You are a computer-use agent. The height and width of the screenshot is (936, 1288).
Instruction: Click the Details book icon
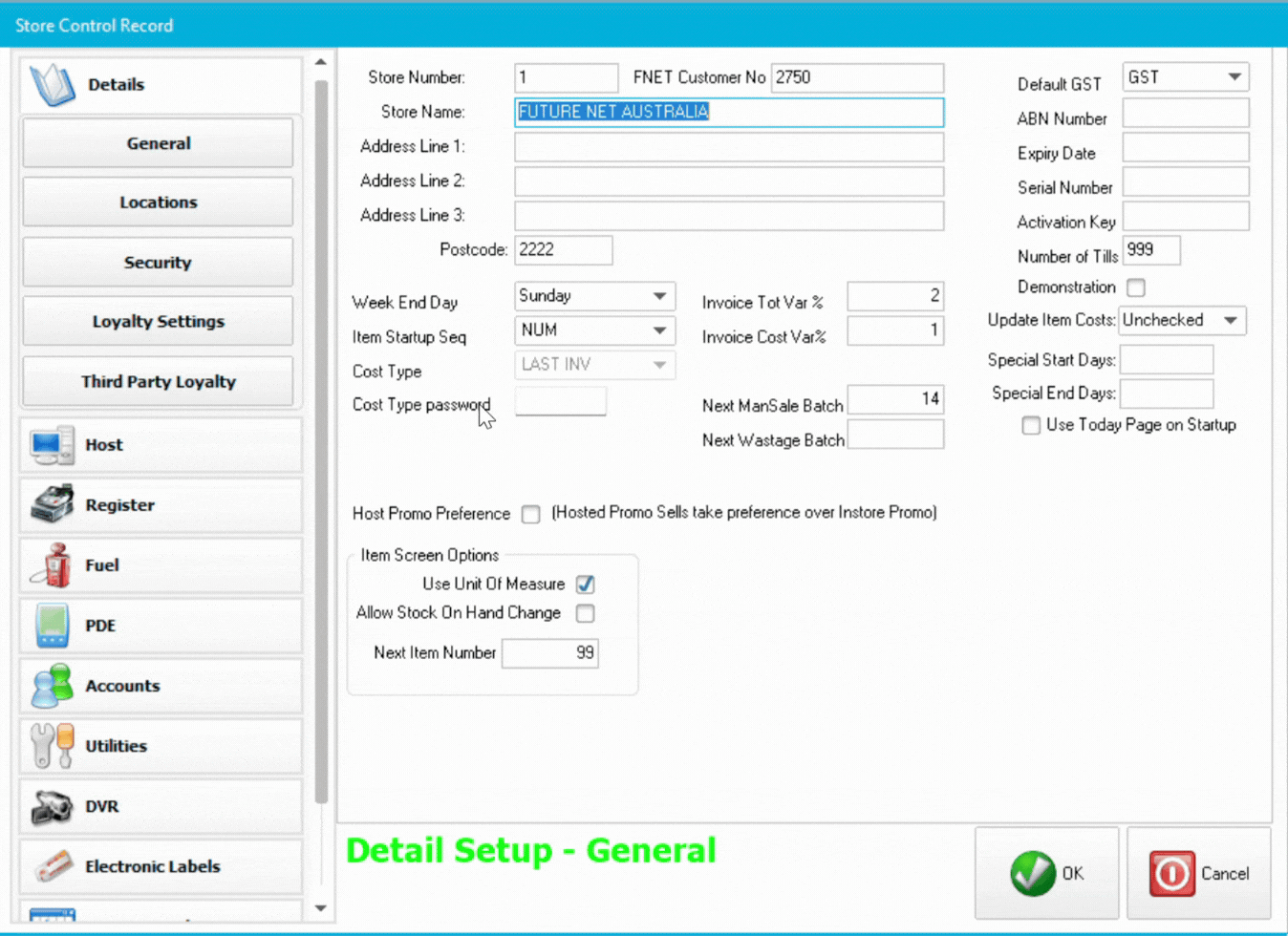click(53, 85)
